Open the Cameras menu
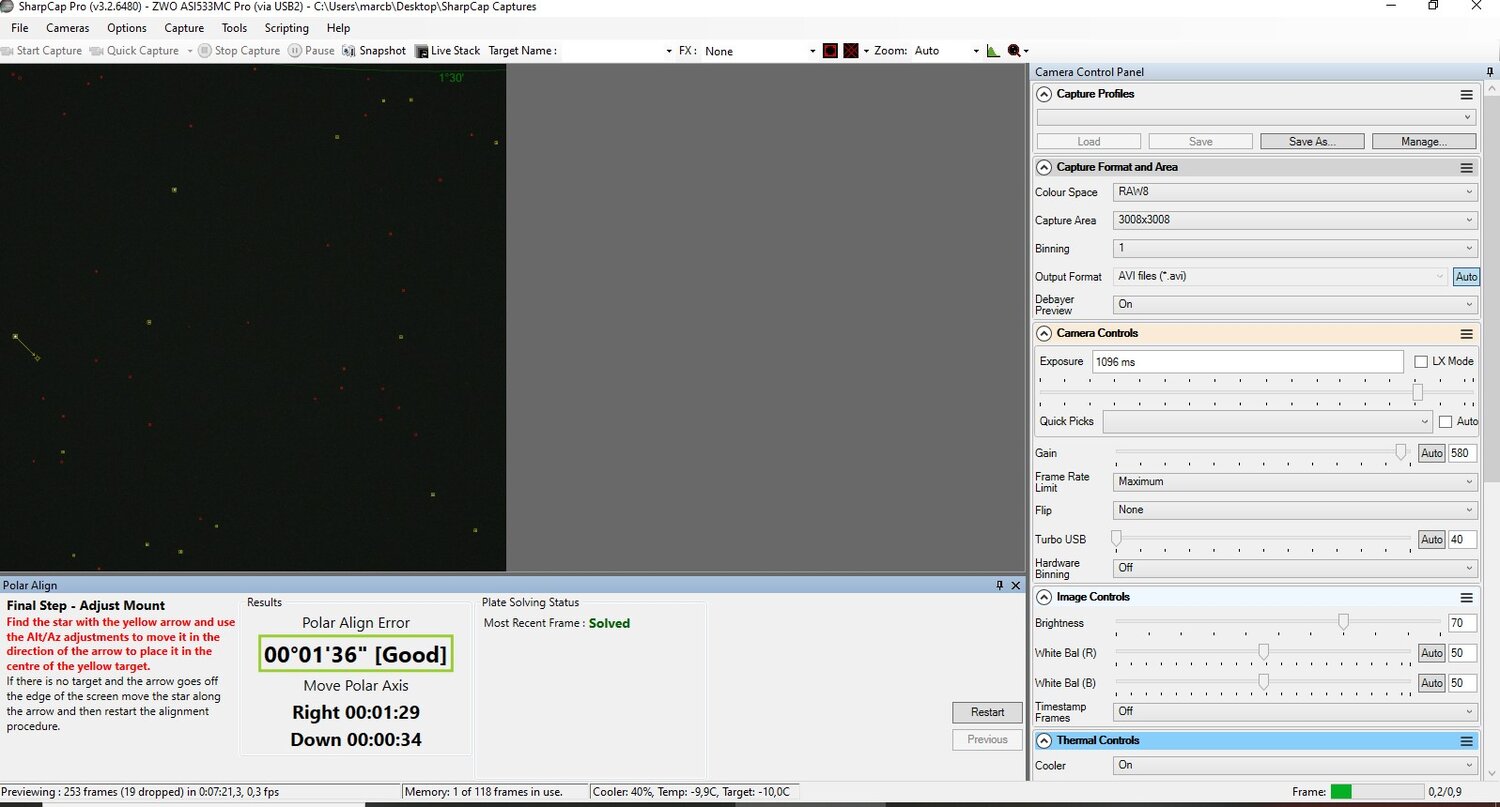Viewport: 1500px width, 807px height. pos(67,28)
